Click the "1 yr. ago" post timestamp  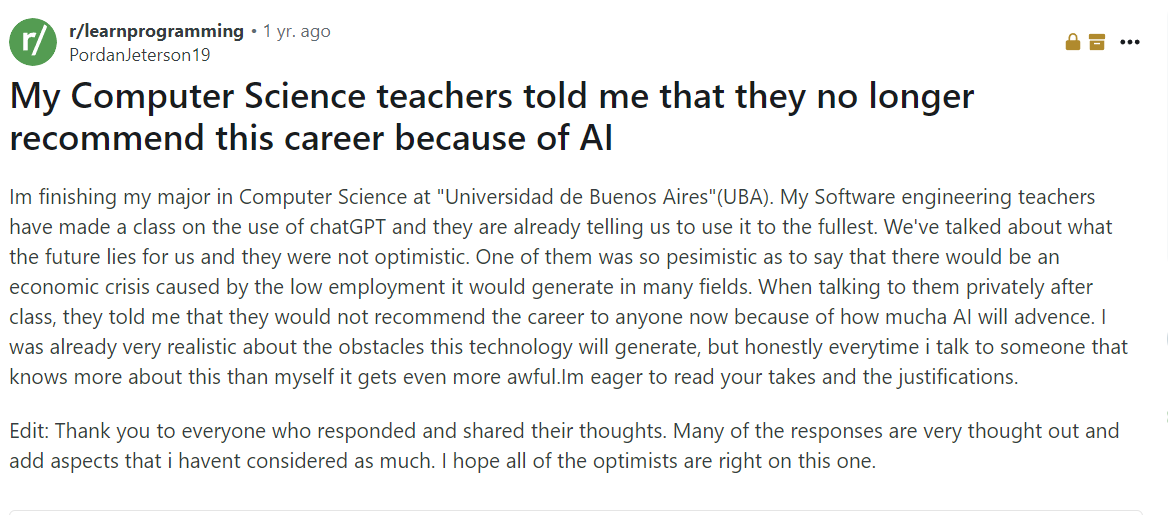click(296, 31)
